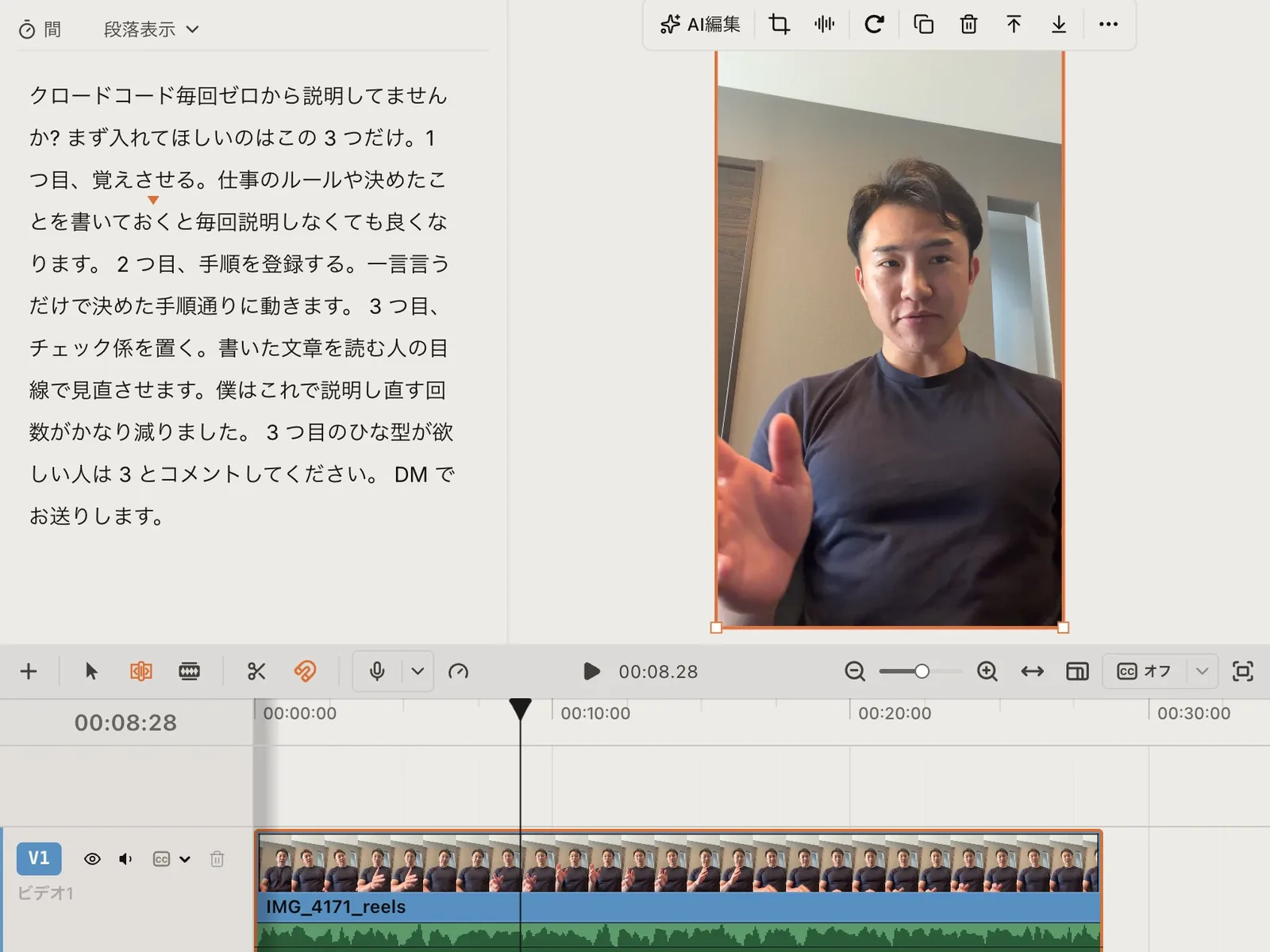Adjust the timeline zoom slider handle
Screen dimensions: 1270x952
pyautogui.click(x=922, y=671)
